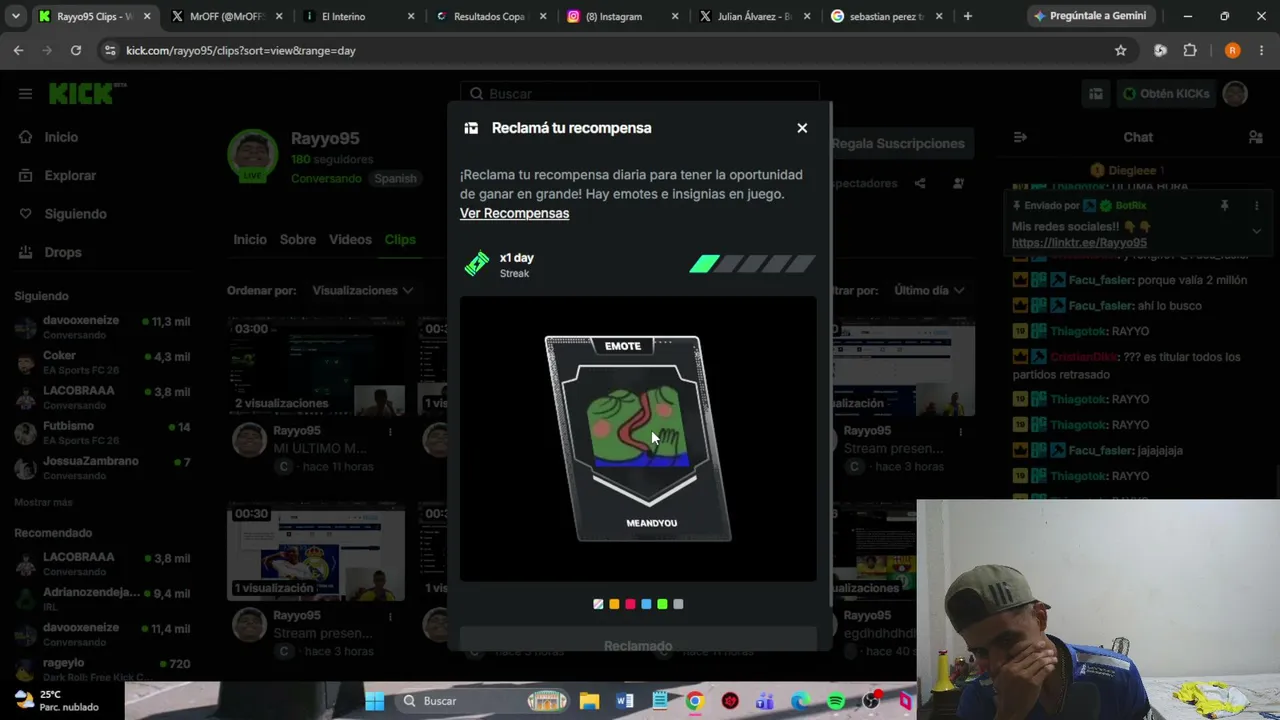Unpin the pinned BotRix message
The height and width of the screenshot is (720, 1280).
coord(1224,205)
